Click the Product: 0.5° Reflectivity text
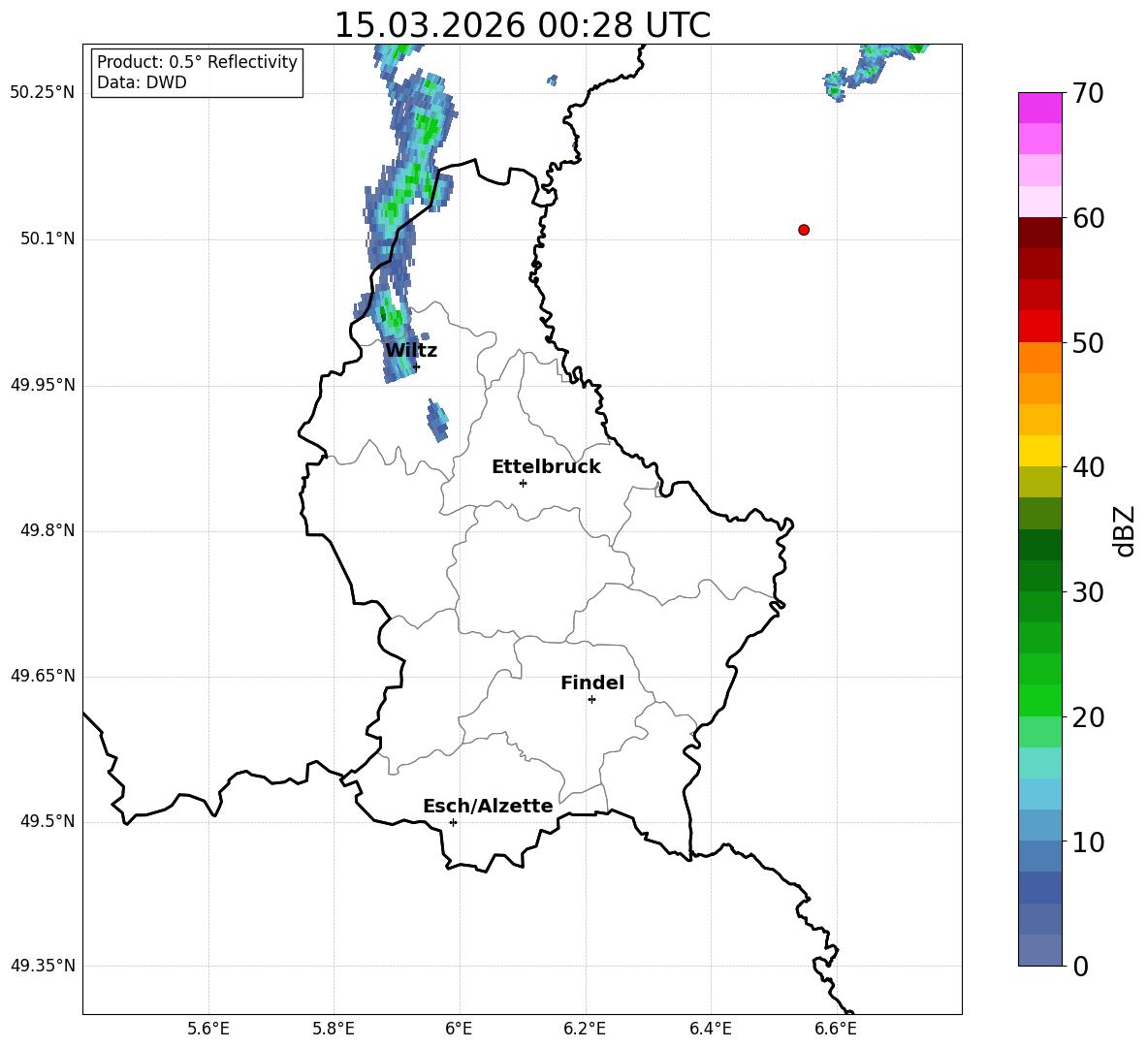1148x1048 pixels. pos(197,61)
